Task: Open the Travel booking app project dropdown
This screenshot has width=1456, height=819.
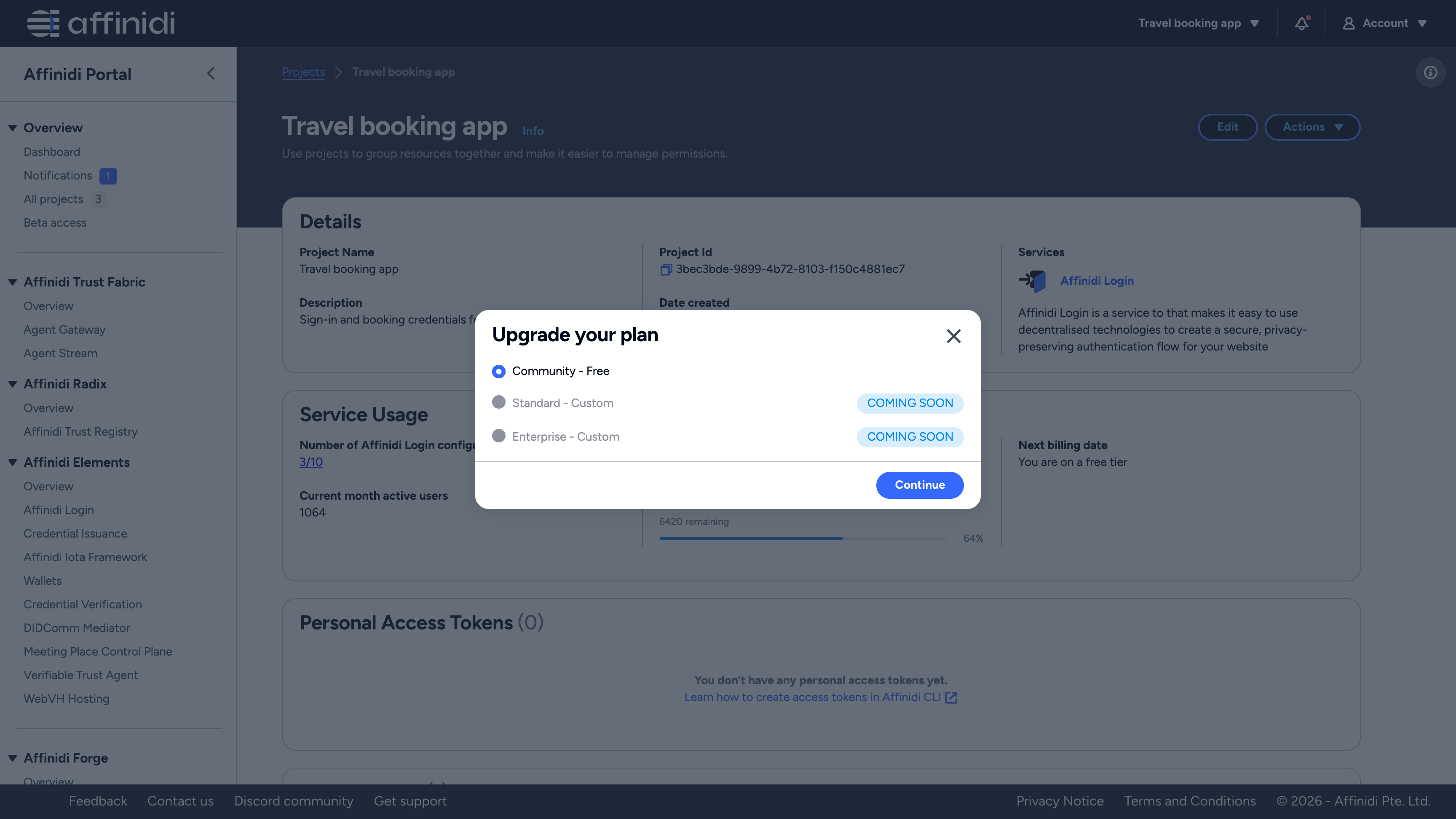Action: click(x=1198, y=23)
